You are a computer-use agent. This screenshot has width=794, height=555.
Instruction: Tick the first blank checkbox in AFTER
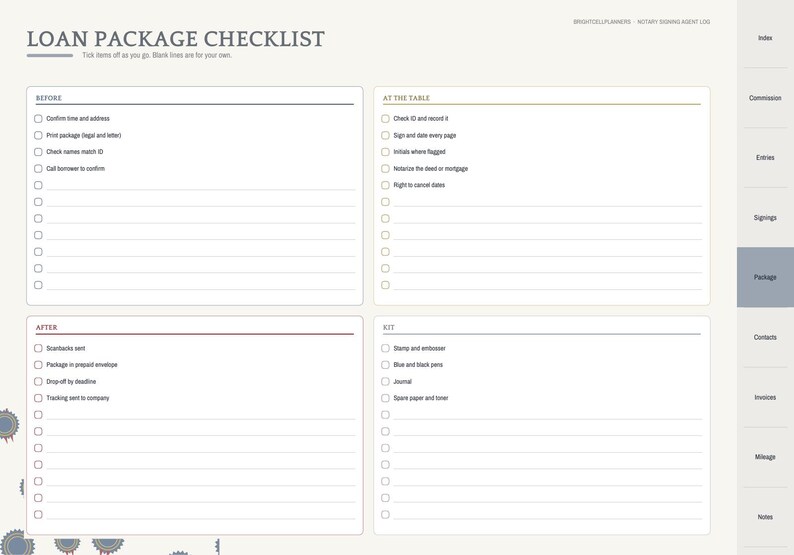coord(38,415)
